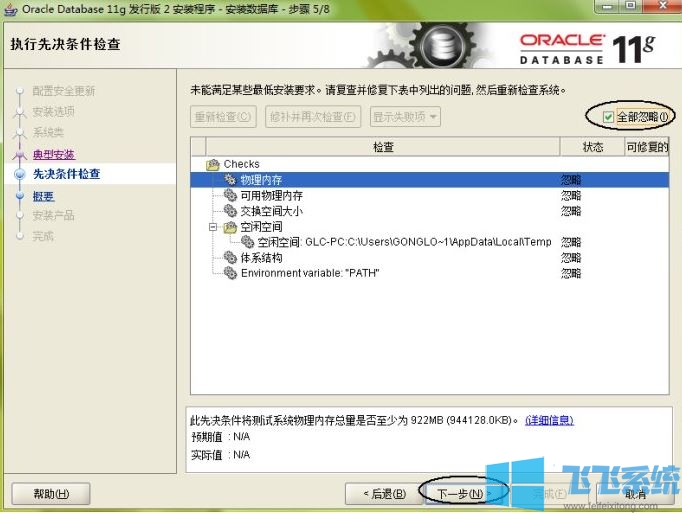Select the 典型安装 step in sidebar
This screenshot has height=513, width=682.
(54, 154)
